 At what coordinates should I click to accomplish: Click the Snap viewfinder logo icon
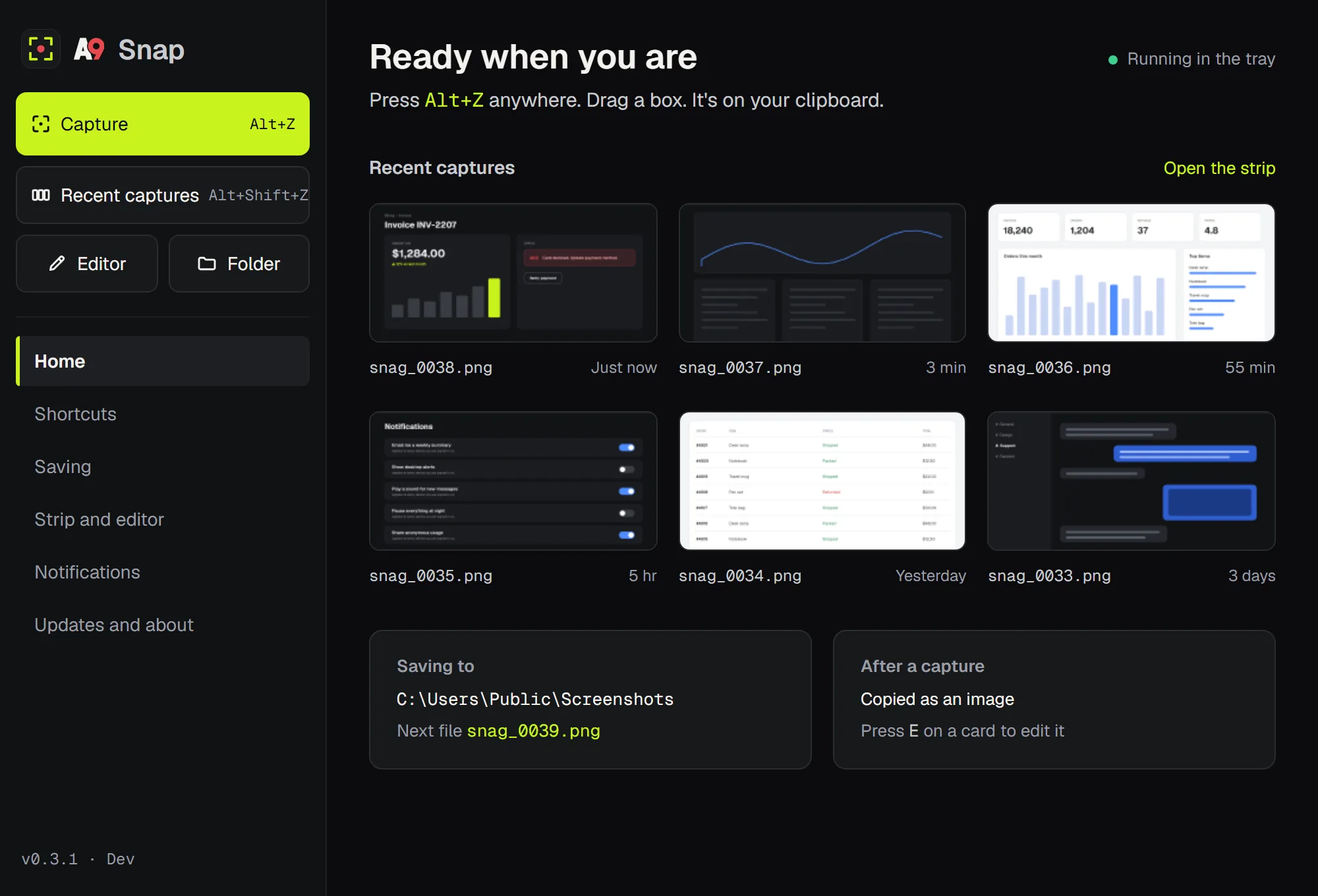coord(41,49)
